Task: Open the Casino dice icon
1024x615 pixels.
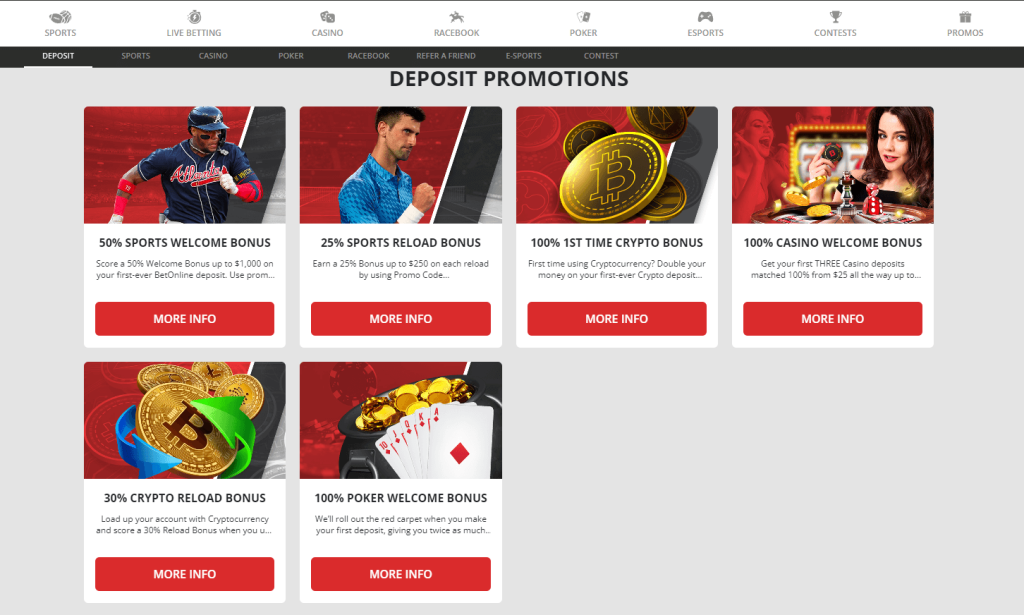Action: [x=327, y=18]
